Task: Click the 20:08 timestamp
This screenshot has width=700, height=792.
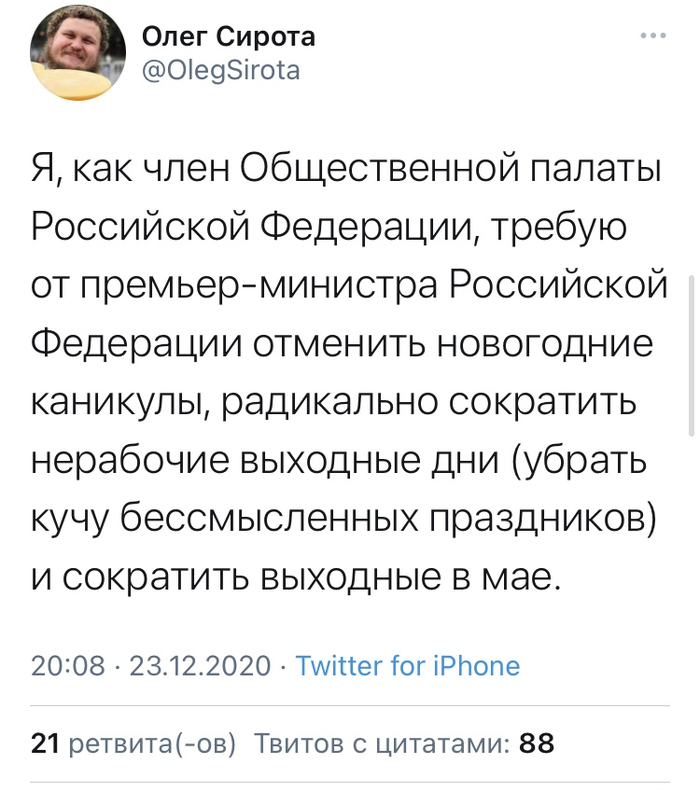Action: click(68, 666)
